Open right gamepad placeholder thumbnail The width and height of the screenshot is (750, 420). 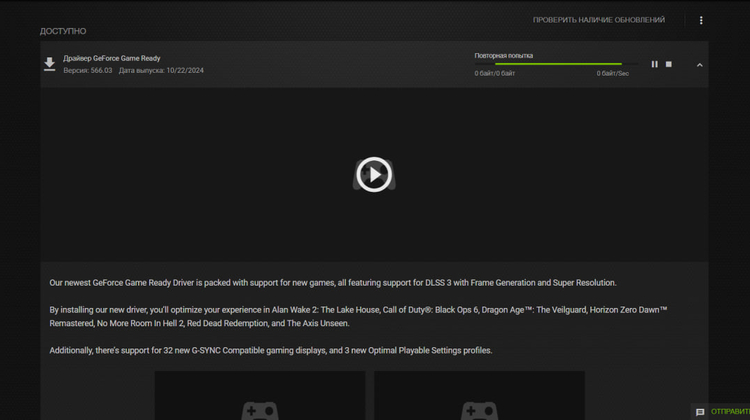[x=479, y=396]
